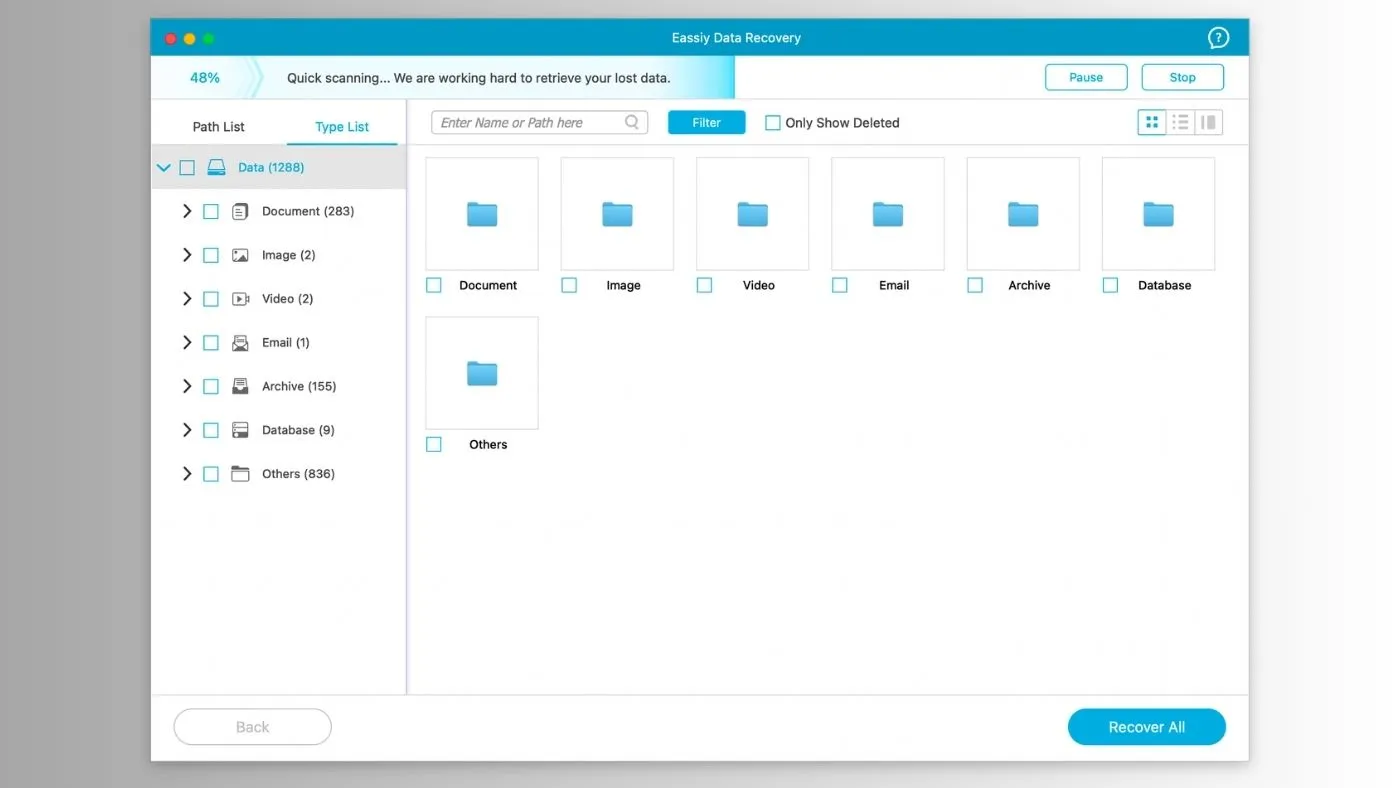Collapse the Data (1288) root node
The image size is (1400, 788).
pos(164,168)
